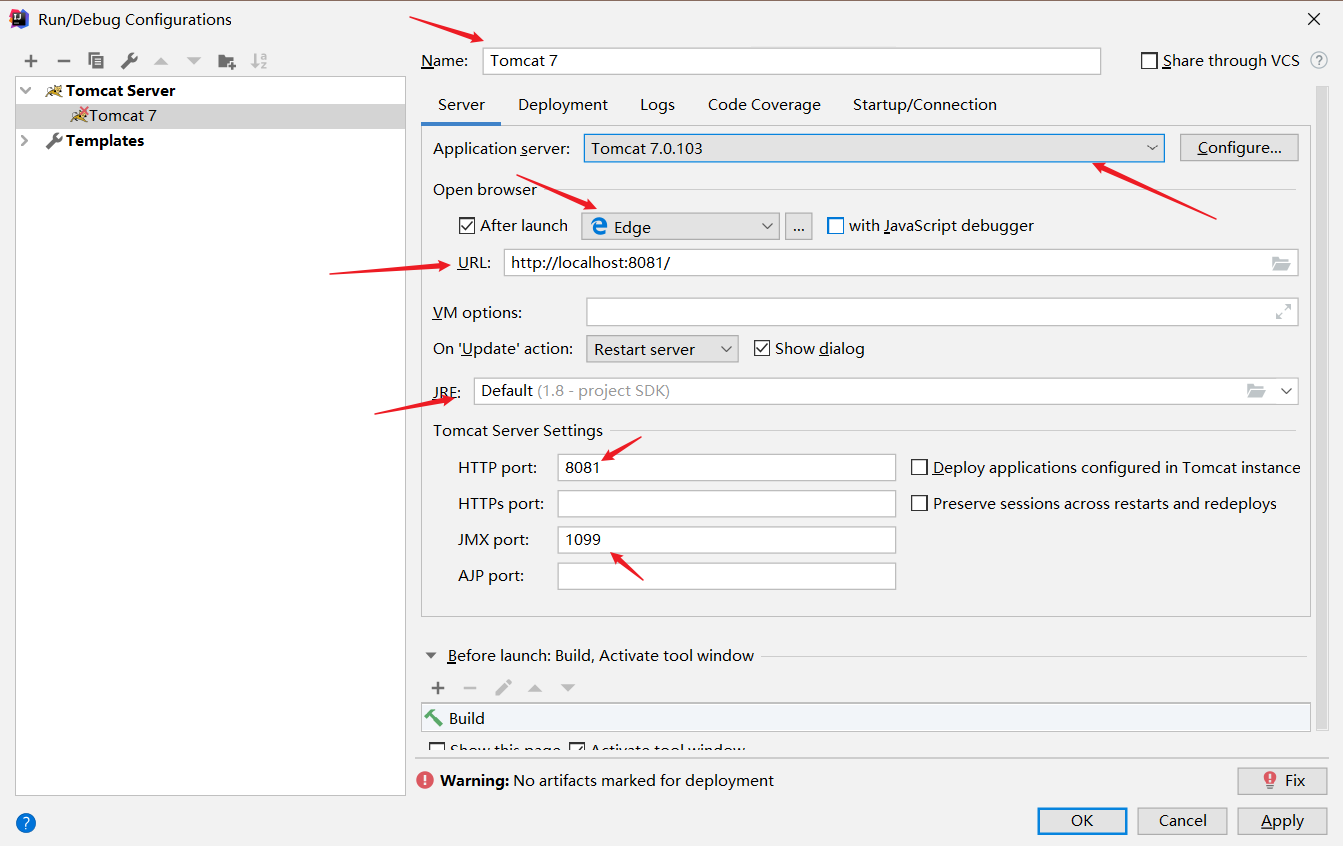Viewport: 1343px width, 846px height.
Task: Select Tomcat 7 in configuration tree
Action: 211,116
